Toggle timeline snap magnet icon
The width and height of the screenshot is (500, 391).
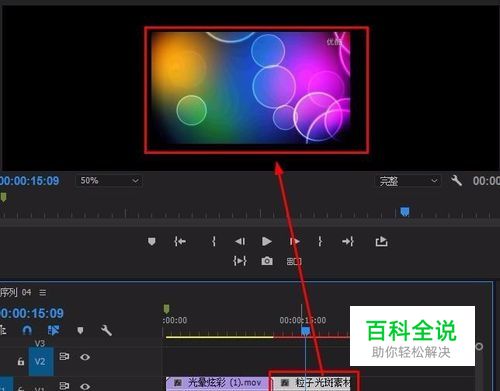[27, 330]
